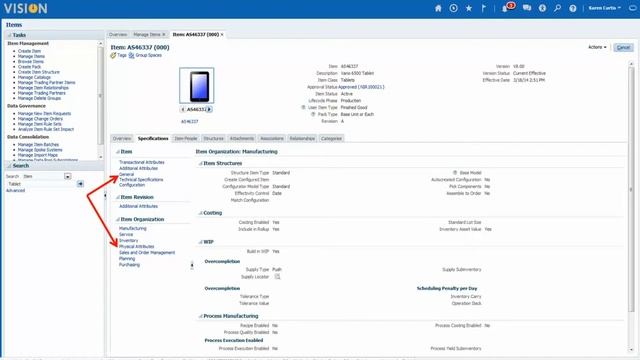This screenshot has width=640, height=360.
Task: Run search with arrow button beside Tablet
Action: (80, 184)
